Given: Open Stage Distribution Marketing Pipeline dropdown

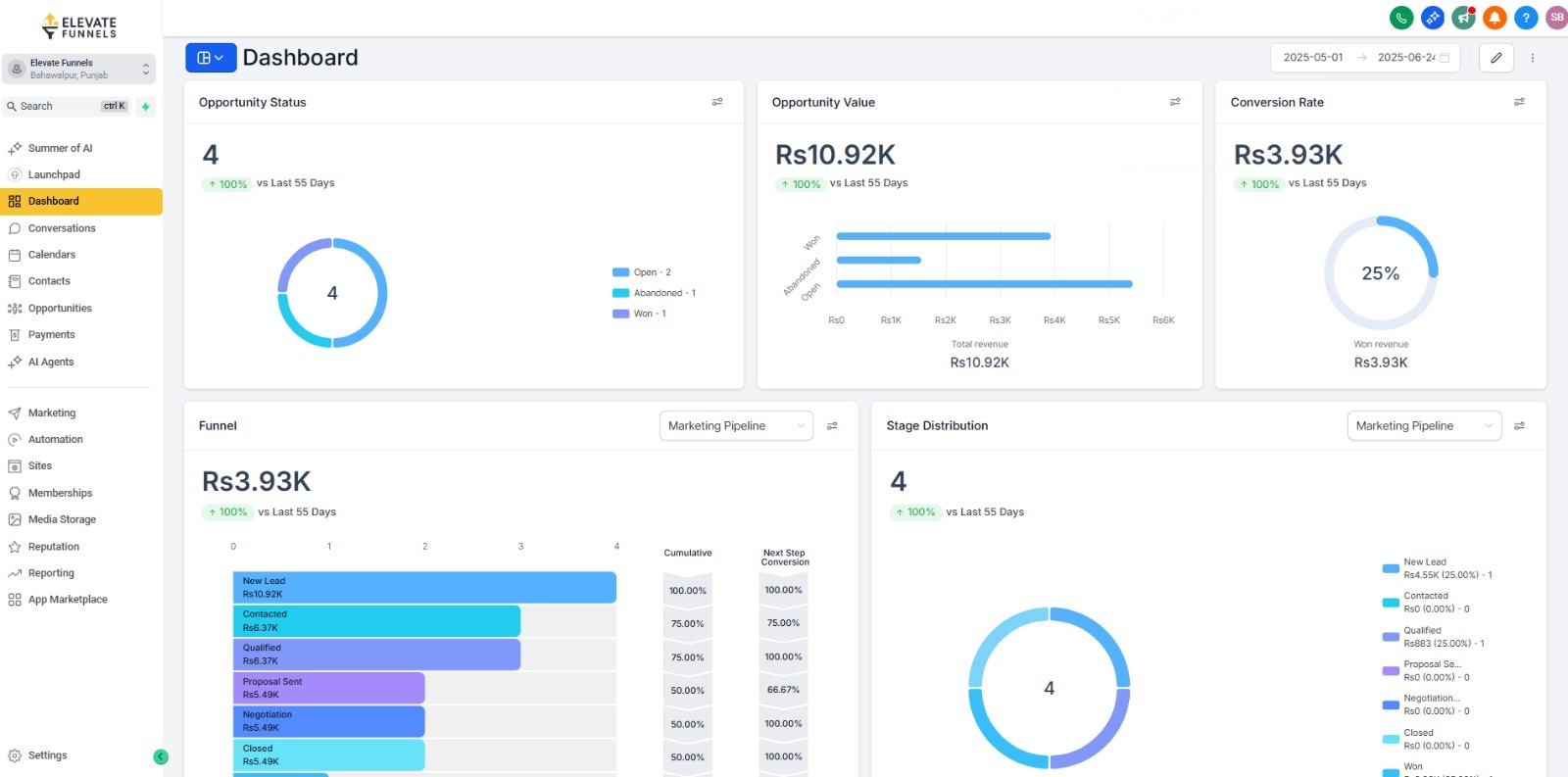Looking at the screenshot, I should 1424,426.
